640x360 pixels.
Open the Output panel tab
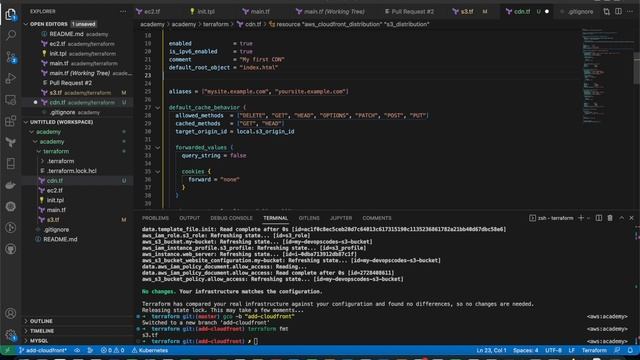tap(190, 218)
